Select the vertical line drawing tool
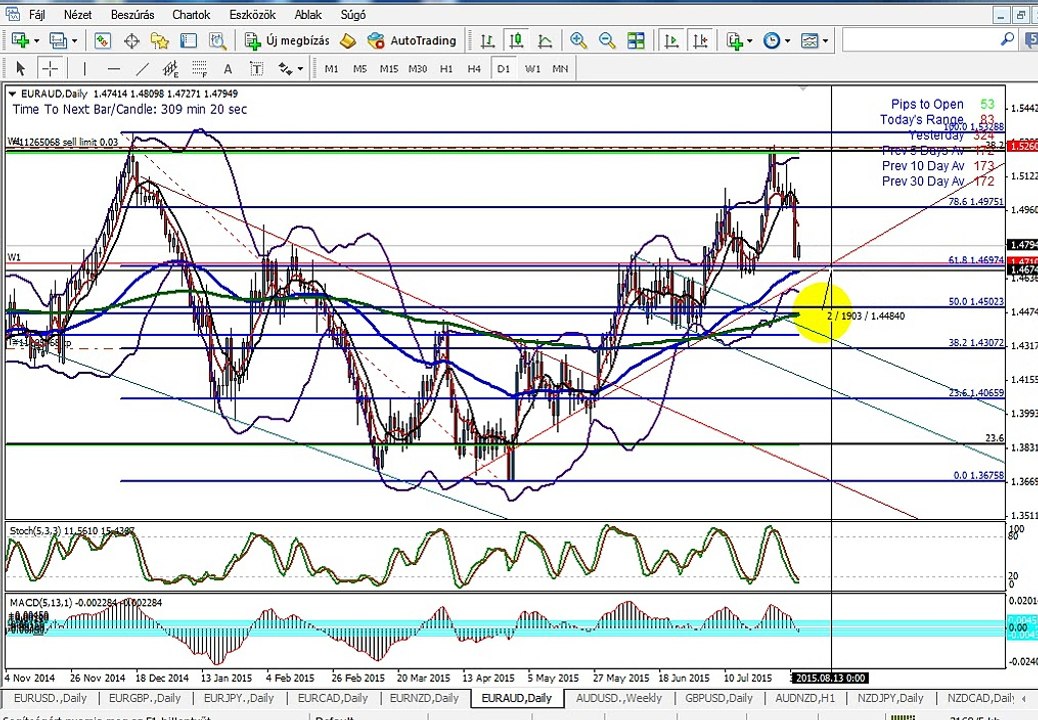This screenshot has height=720, width=1038. (x=85, y=68)
